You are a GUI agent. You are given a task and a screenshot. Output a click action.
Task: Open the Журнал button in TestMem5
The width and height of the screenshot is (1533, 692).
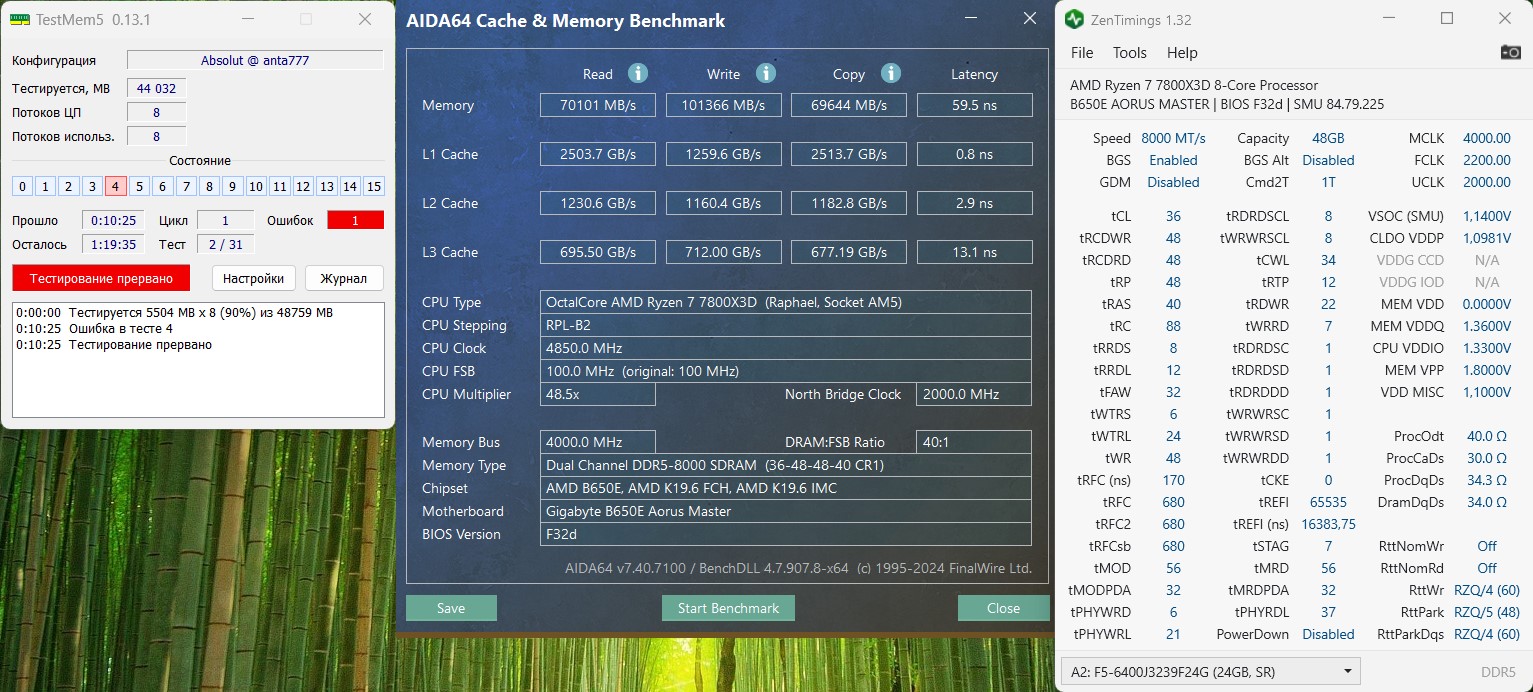click(344, 278)
